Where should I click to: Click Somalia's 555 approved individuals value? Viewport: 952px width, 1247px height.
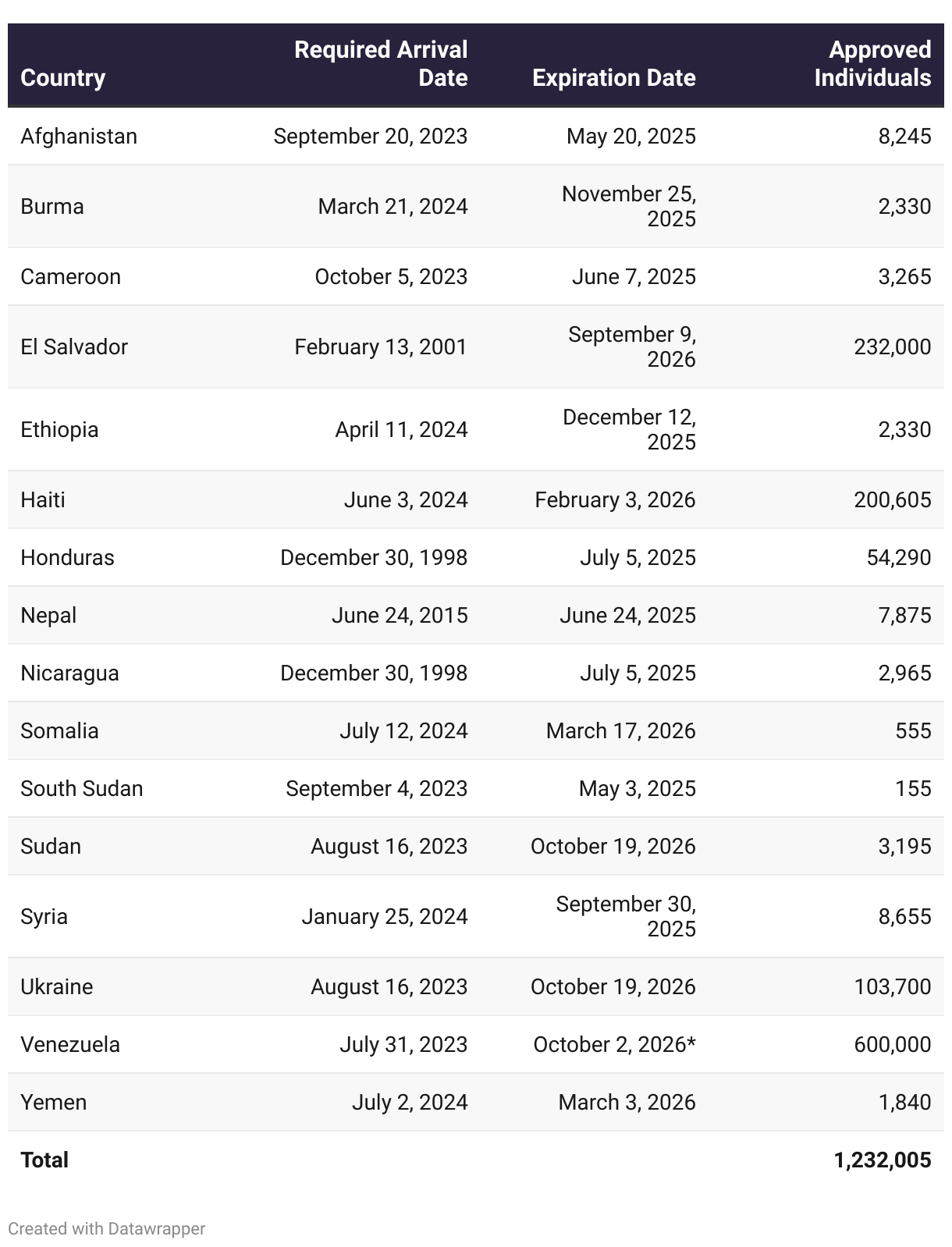(x=913, y=731)
